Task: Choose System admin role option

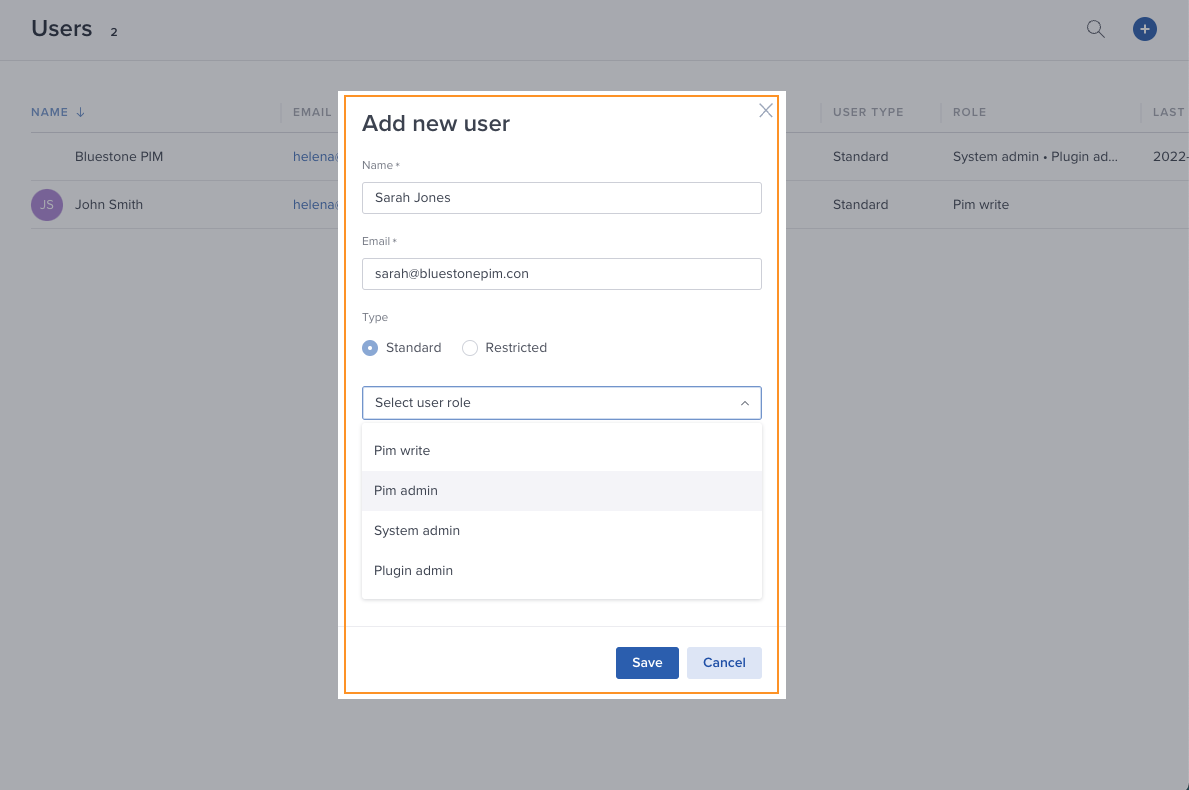Action: point(562,531)
